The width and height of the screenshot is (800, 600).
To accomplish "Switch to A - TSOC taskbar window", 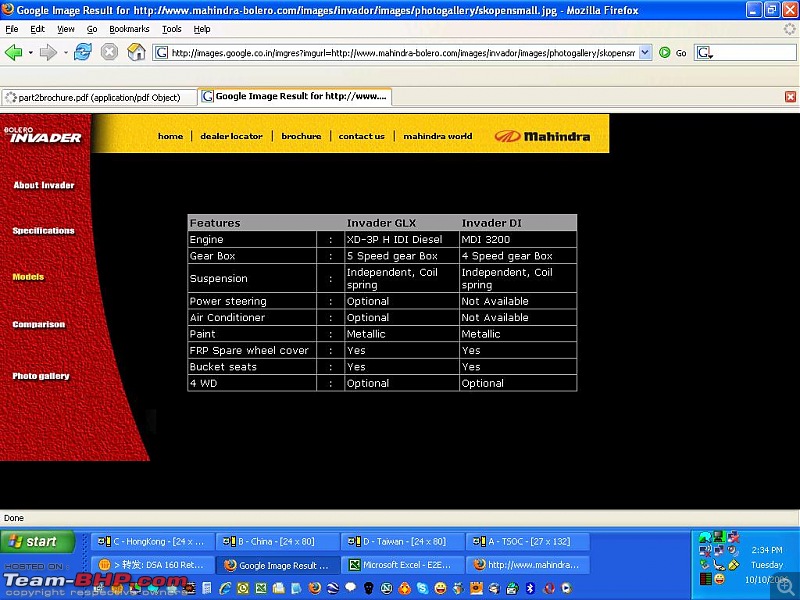I will (x=527, y=541).
